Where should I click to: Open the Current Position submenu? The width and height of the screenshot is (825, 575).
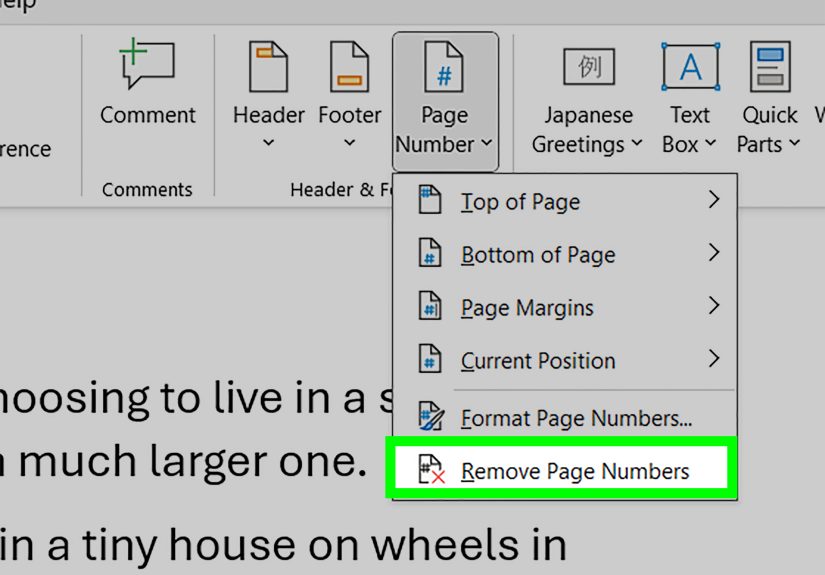pos(565,360)
